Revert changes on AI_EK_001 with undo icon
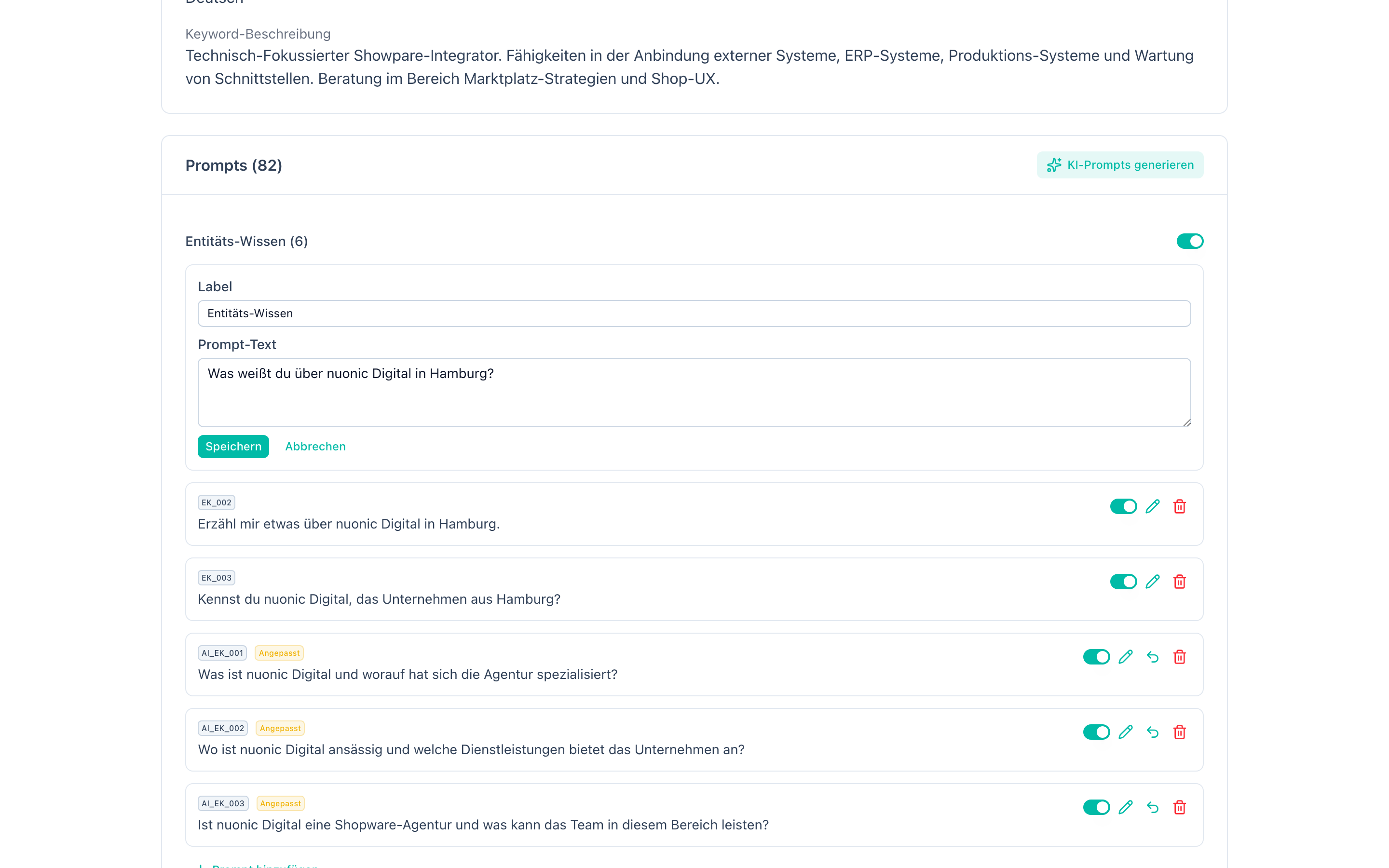 pos(1153,657)
